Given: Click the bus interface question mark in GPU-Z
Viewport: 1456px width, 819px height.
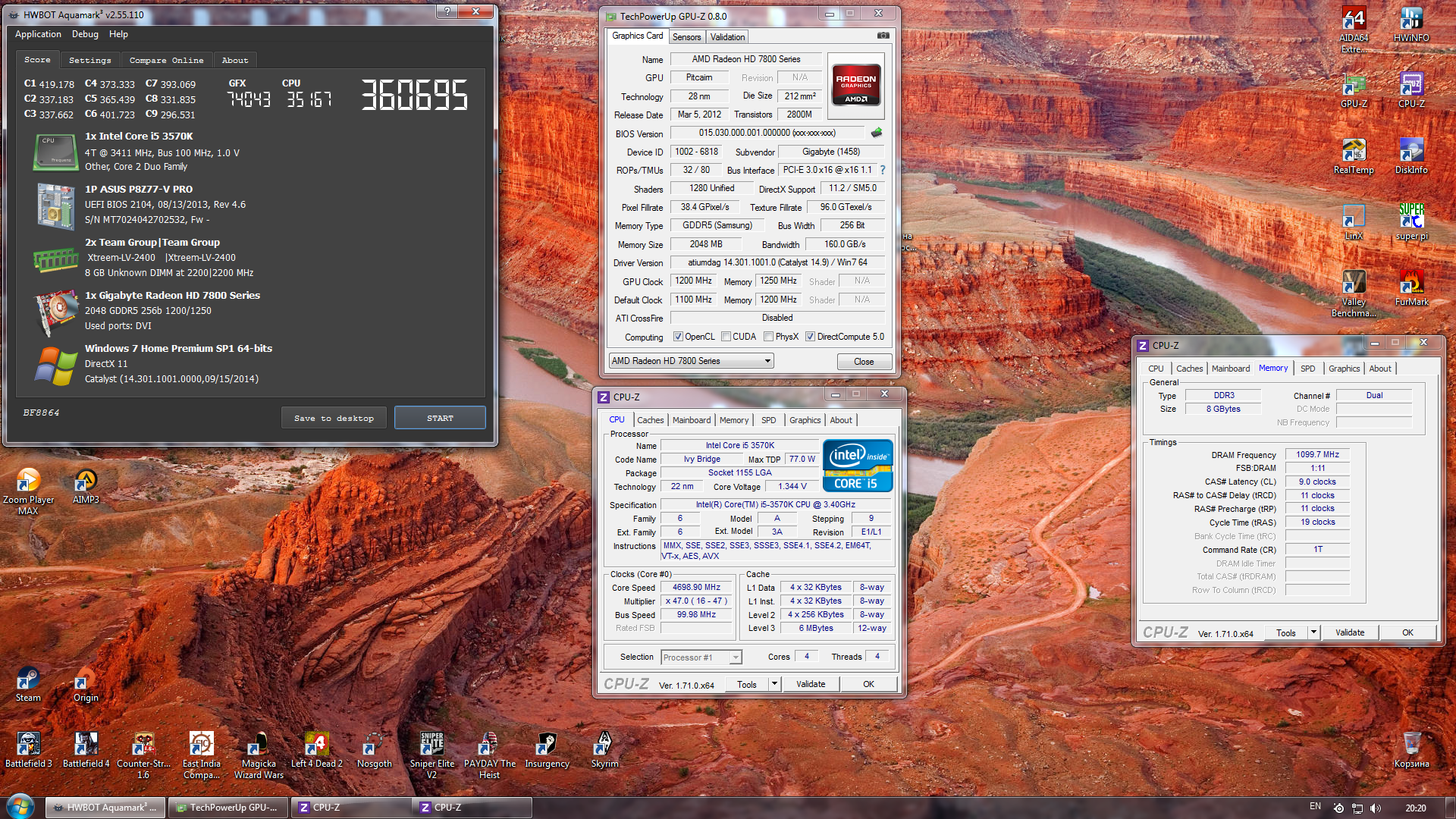Looking at the screenshot, I should (x=883, y=170).
